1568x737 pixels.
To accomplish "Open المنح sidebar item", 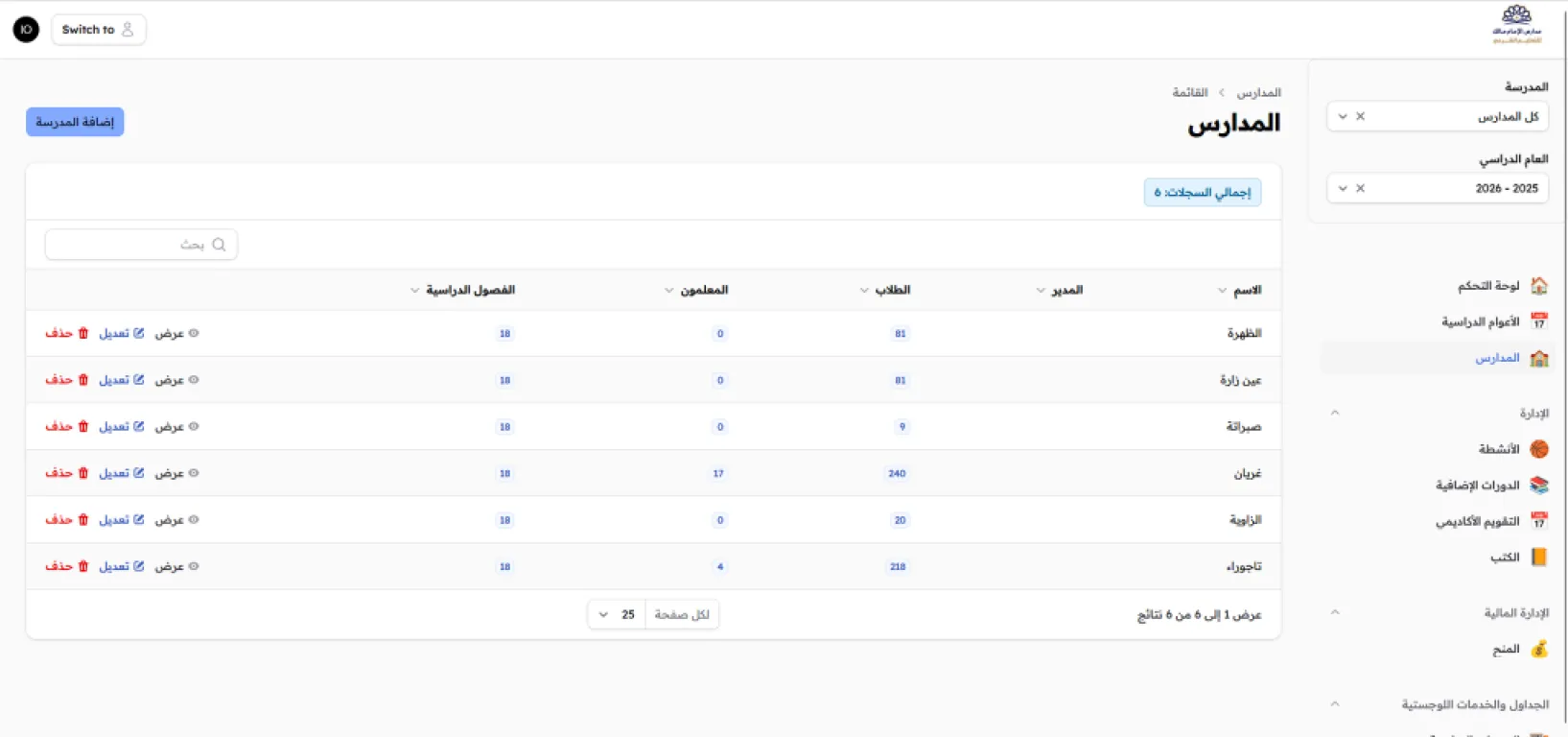I will [x=1438, y=650].
